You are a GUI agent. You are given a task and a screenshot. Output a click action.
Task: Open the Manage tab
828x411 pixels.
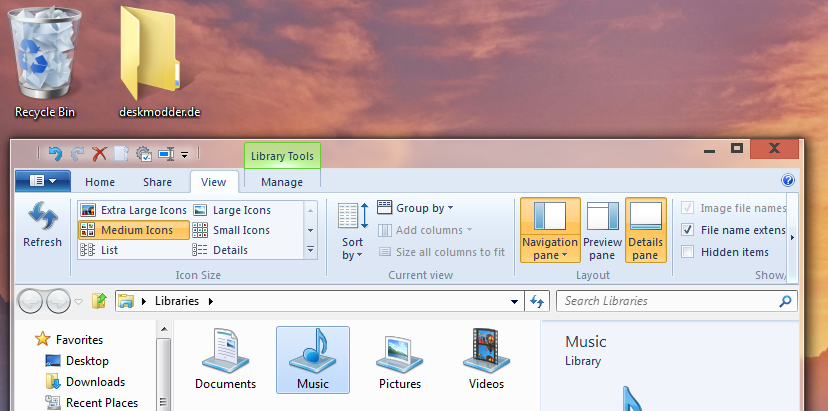[x=282, y=182]
